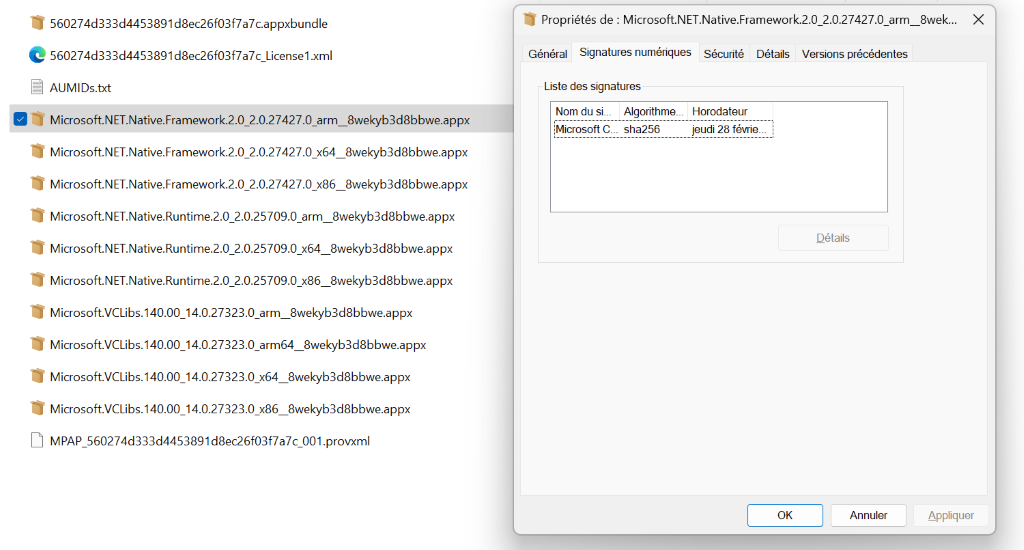Viewport: 1024px width, 550px height.
Task: Open the Détails tab
Action: (773, 54)
